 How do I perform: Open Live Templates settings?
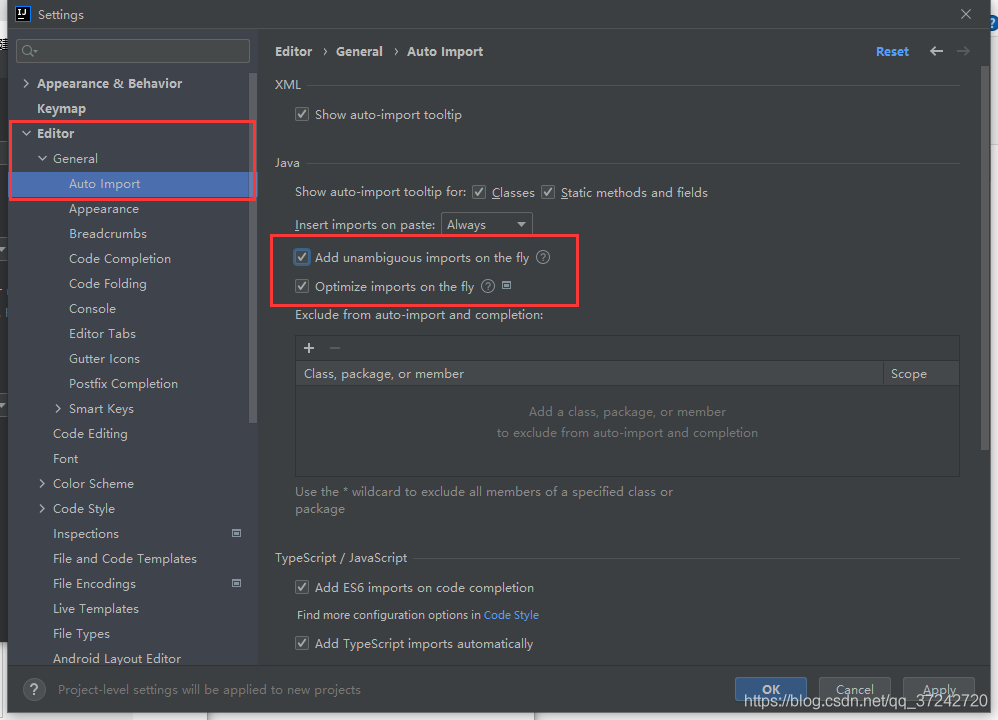tap(95, 609)
